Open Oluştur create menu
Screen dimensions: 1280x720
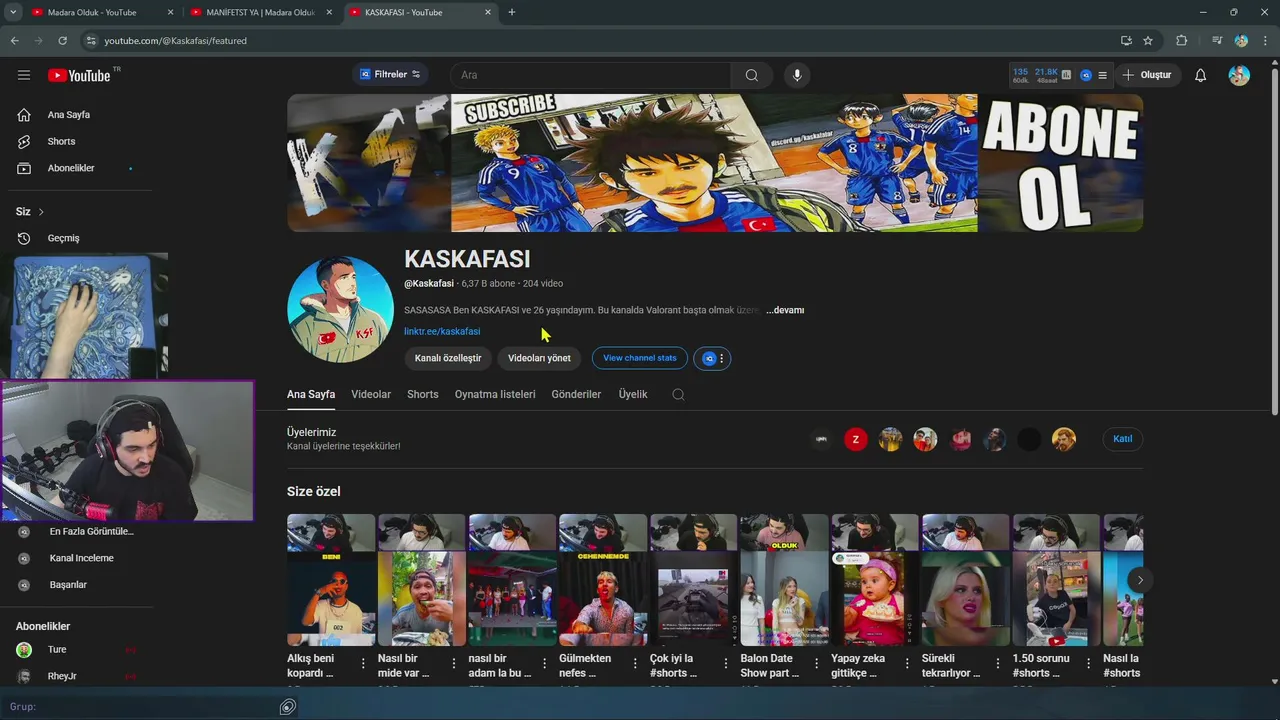pos(1147,75)
